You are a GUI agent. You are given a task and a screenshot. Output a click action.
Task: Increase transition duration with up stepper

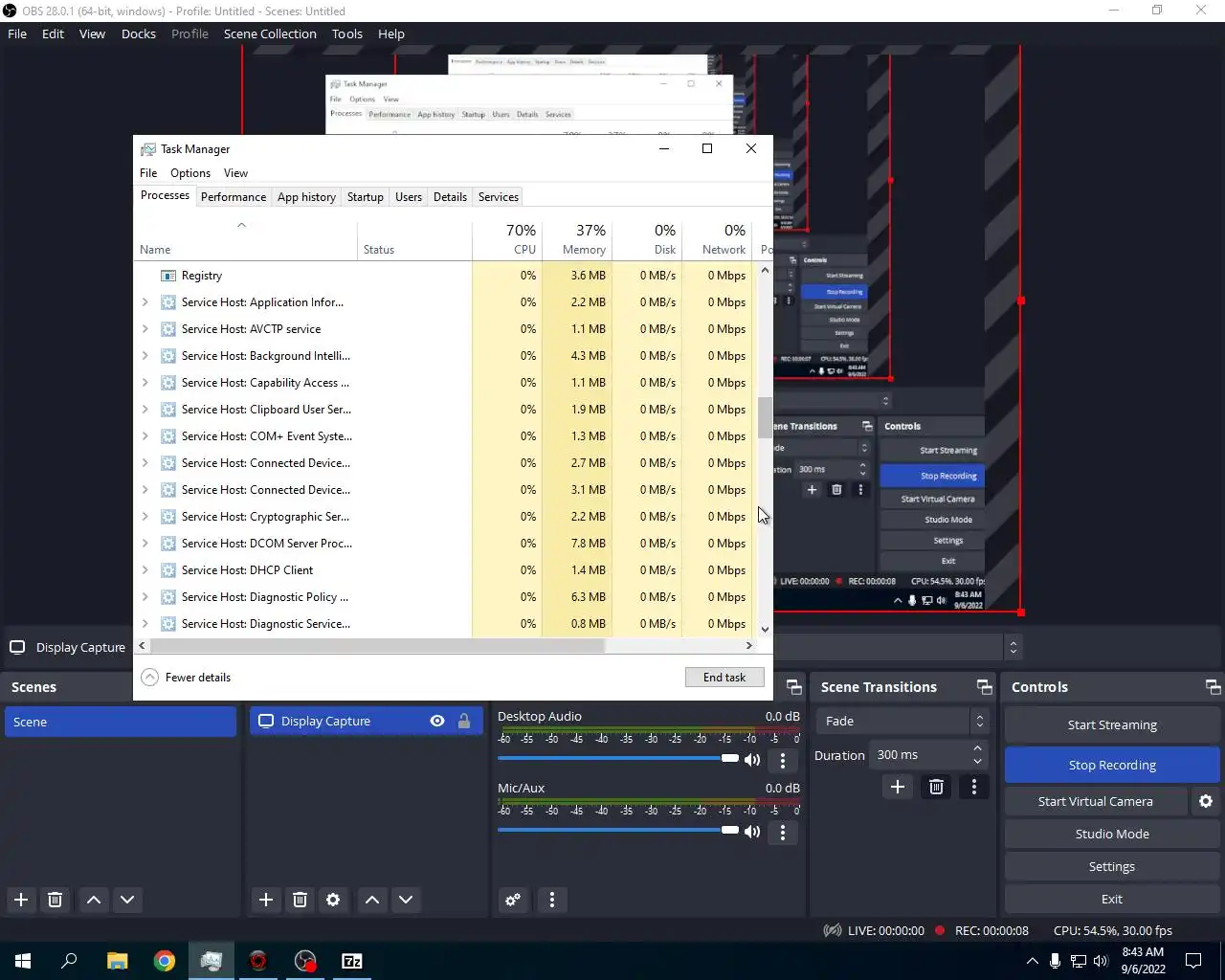977,748
